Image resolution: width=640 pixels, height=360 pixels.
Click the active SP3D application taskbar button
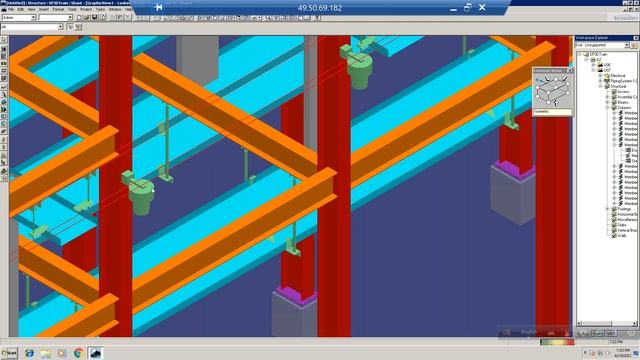point(95,353)
